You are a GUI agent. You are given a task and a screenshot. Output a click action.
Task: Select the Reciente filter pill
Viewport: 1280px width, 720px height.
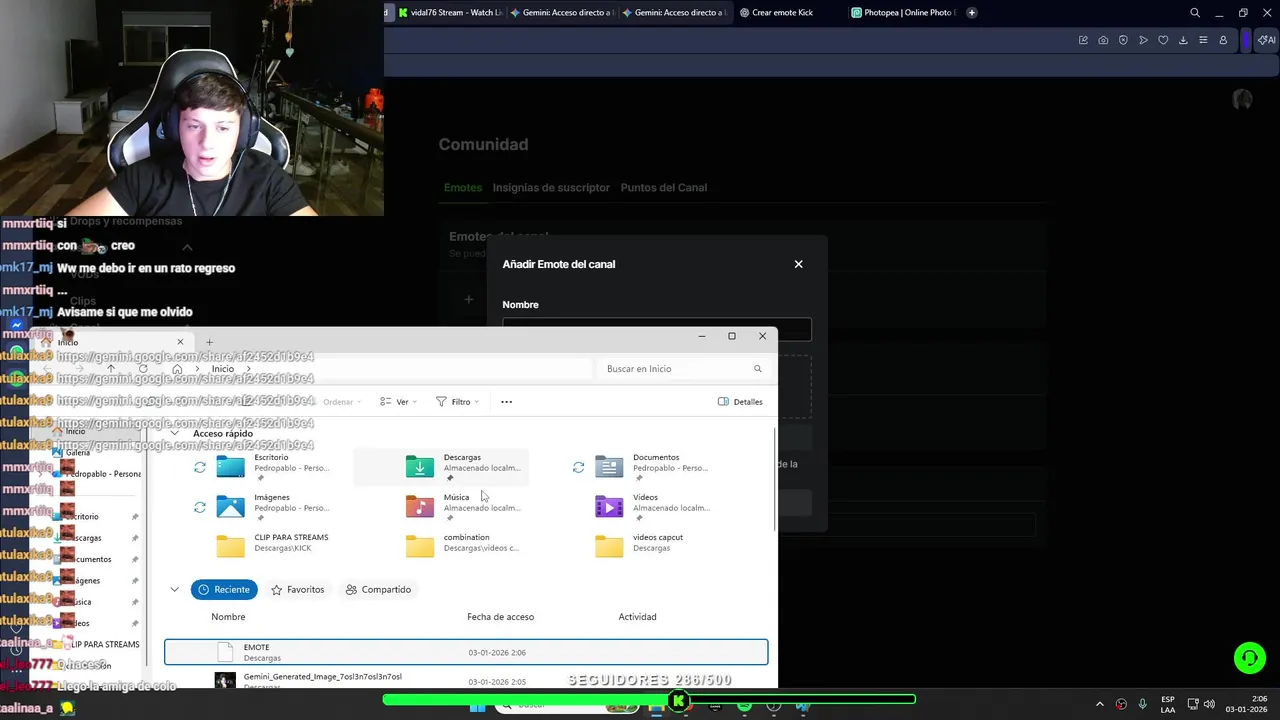tap(224, 590)
